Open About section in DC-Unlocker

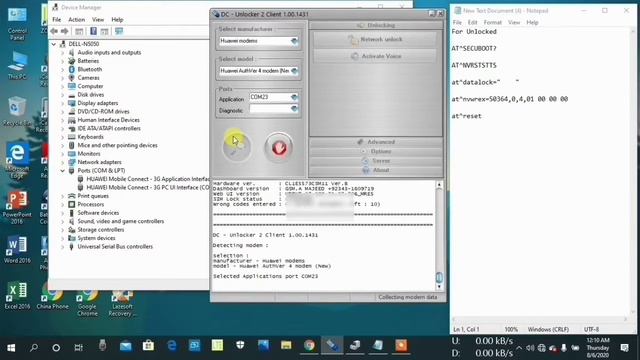(x=376, y=170)
